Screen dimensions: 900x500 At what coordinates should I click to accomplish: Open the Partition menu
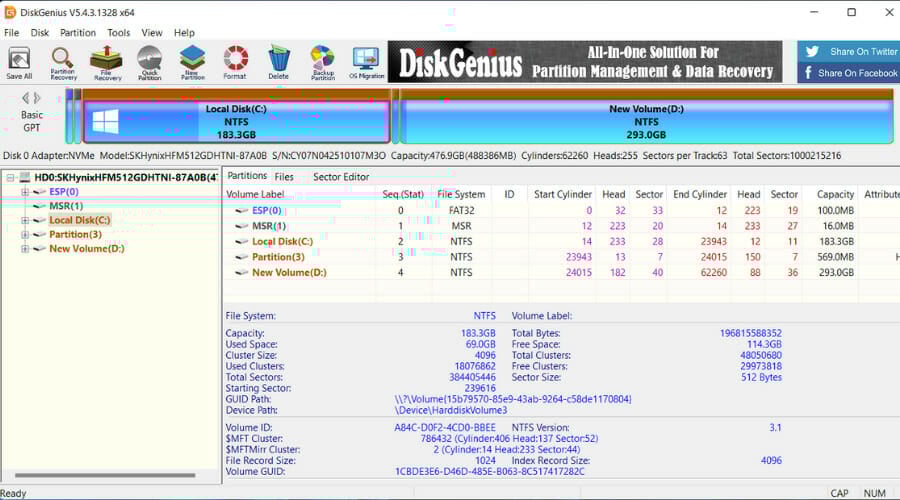click(78, 33)
